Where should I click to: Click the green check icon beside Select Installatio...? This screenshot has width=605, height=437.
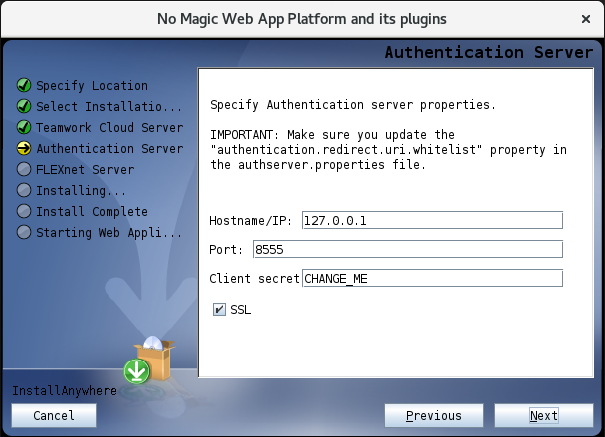pyautogui.click(x=24, y=106)
